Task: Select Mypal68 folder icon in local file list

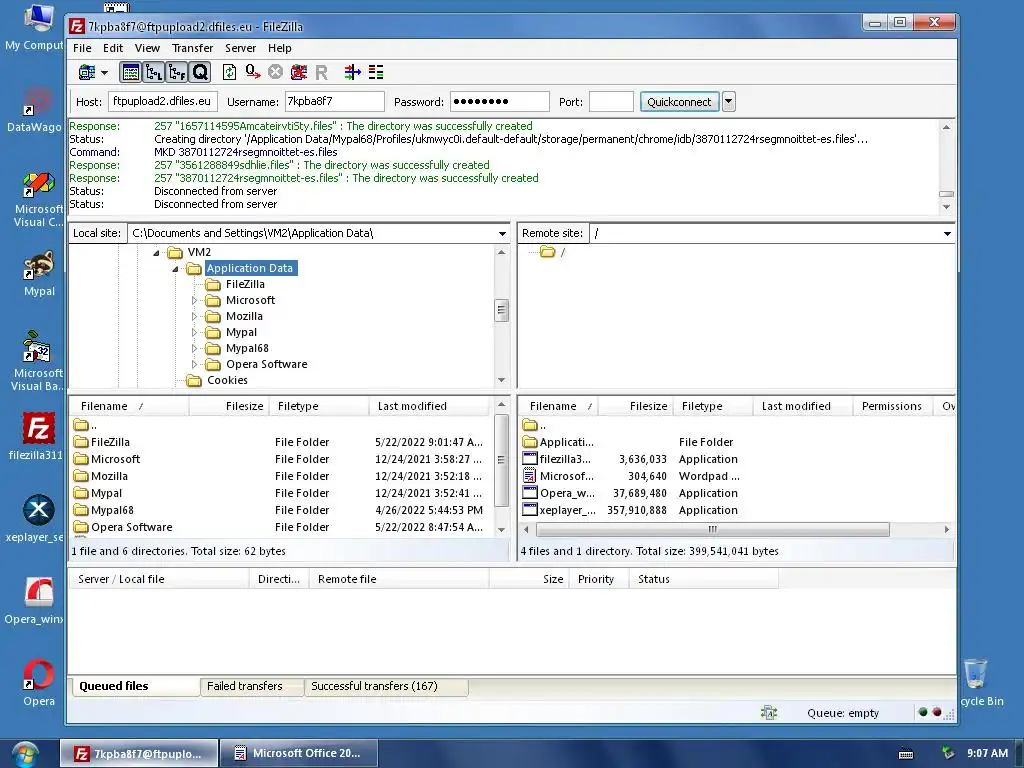Action: click(x=81, y=510)
